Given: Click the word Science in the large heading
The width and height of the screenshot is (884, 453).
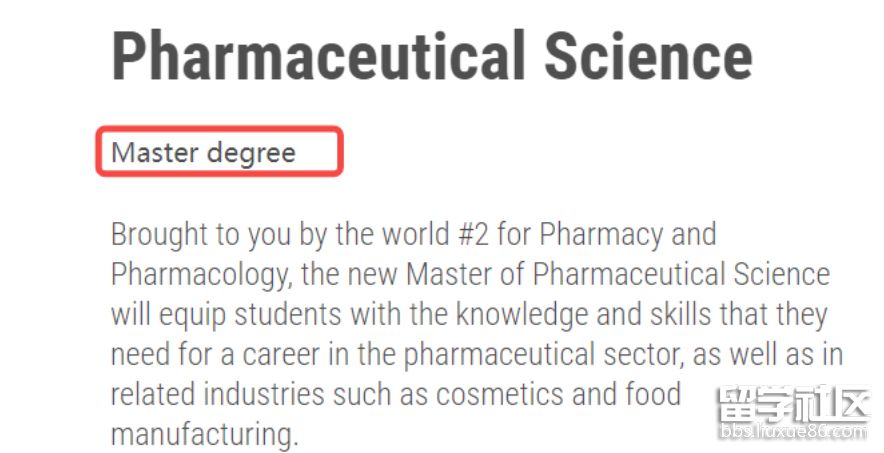Looking at the screenshot, I should 648,56.
